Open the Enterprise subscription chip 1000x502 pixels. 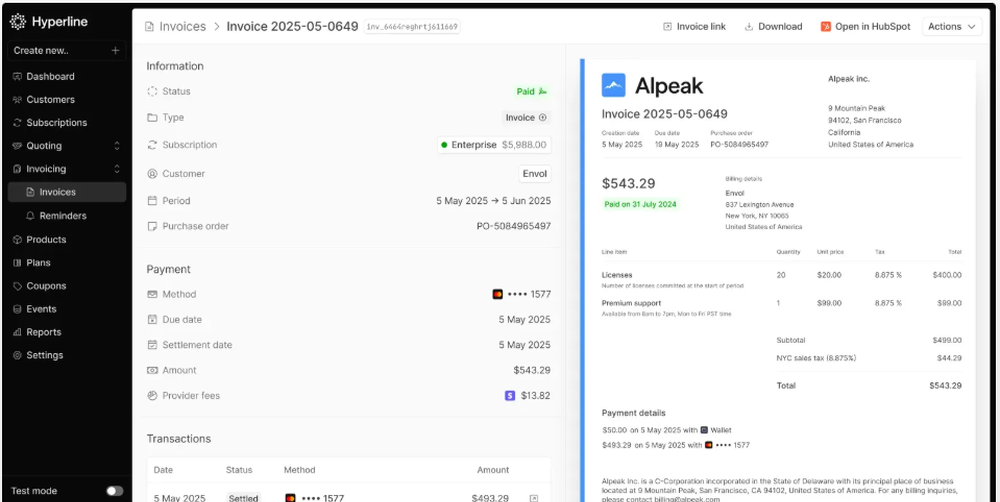point(494,145)
